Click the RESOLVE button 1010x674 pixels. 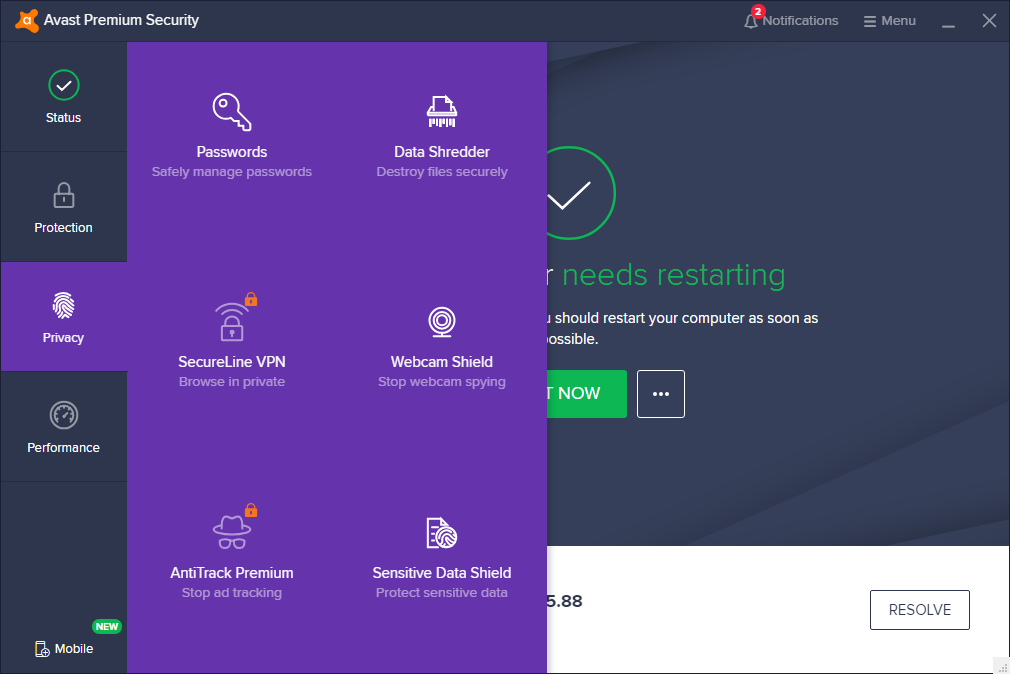(920, 610)
